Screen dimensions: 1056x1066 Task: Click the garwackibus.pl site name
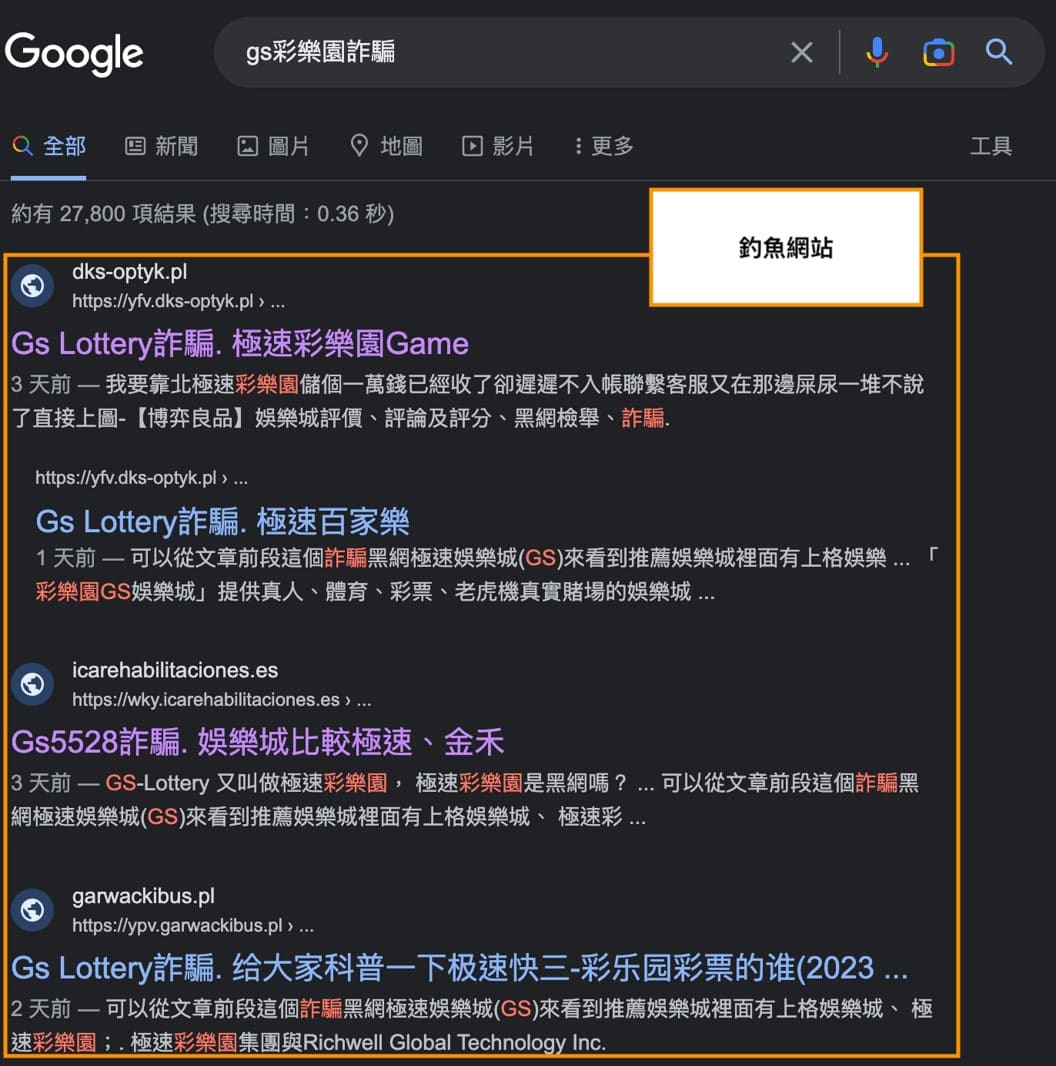point(143,896)
